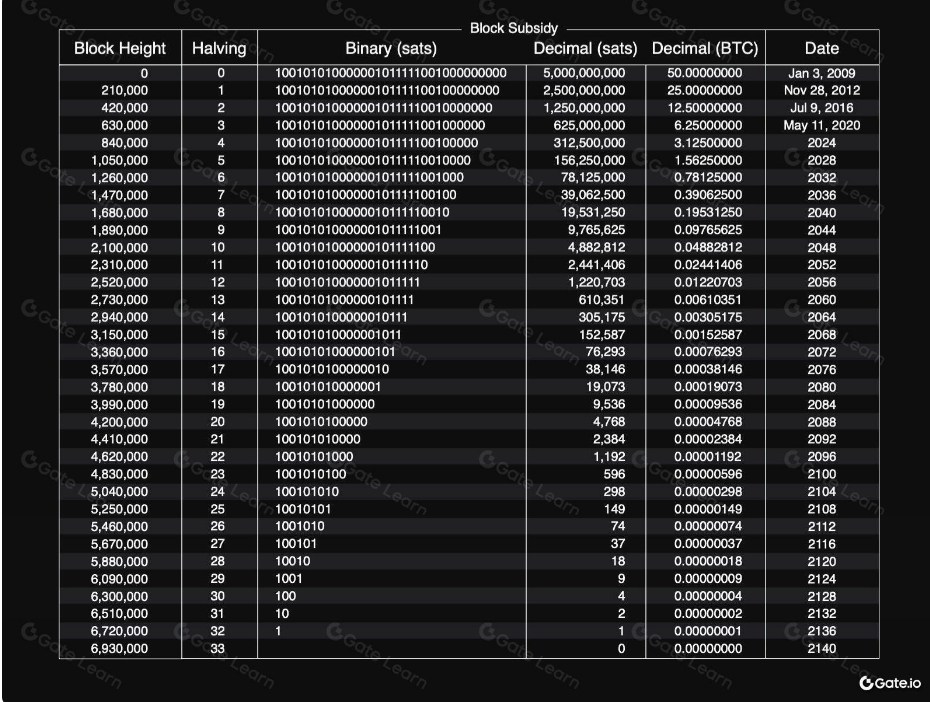Click the 6.25000000 BTC value
The image size is (930, 702).
(708, 126)
